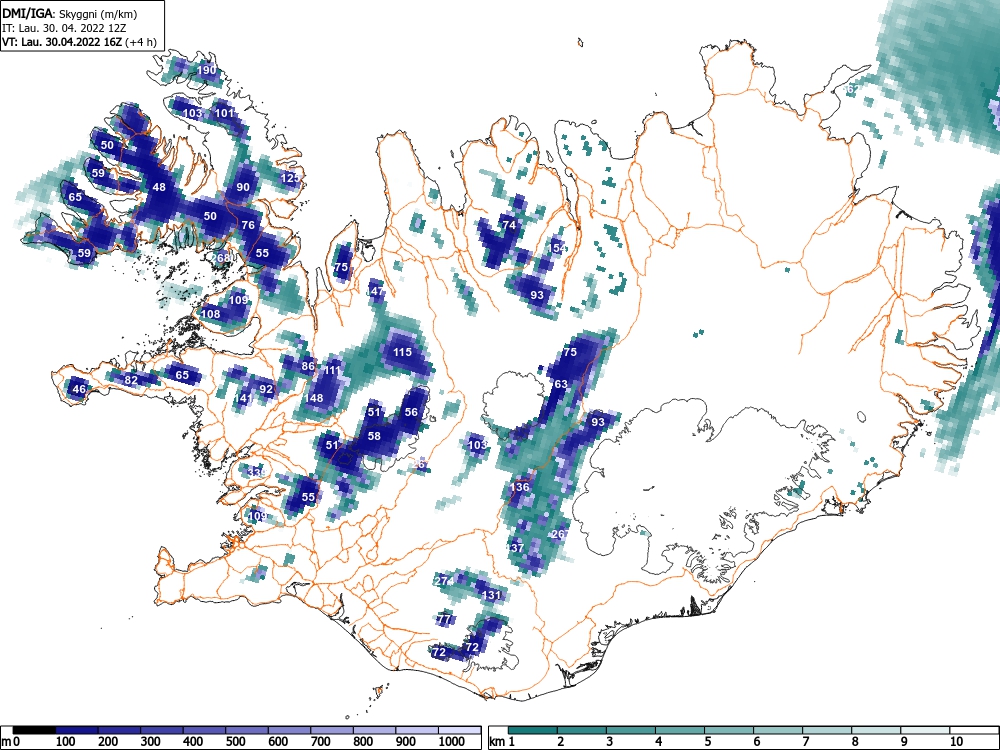Screen dimensions: 1000x750
Task: Click the '10' label on the kilometer legend
Action: (955, 742)
